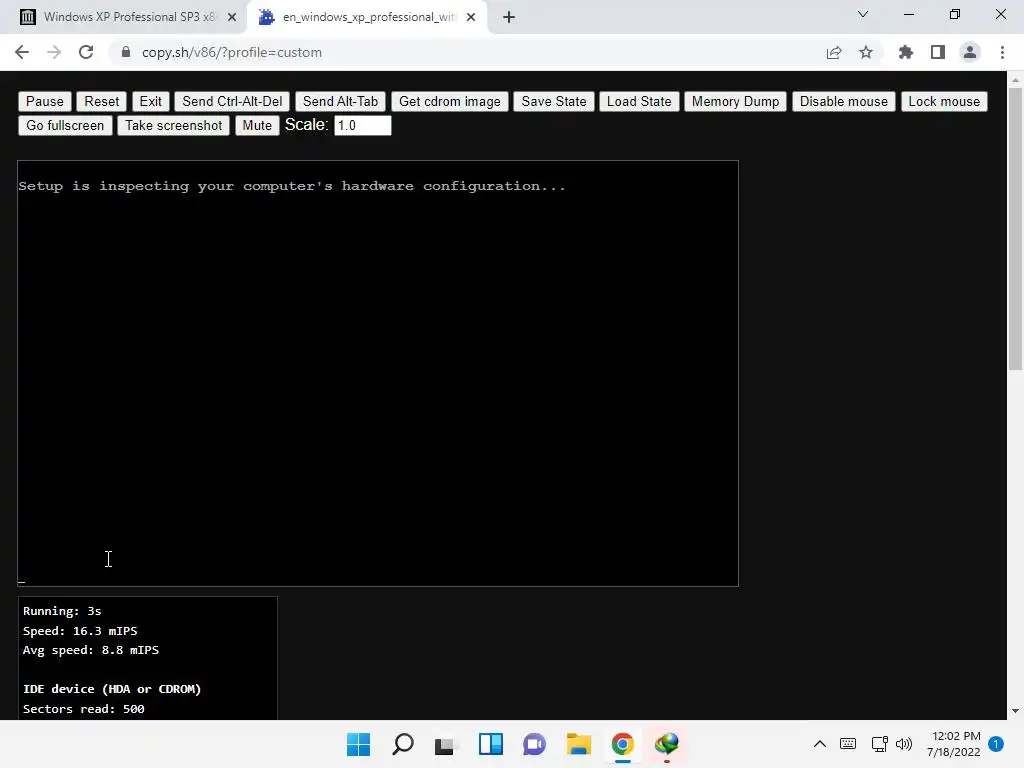1024x768 pixels.
Task: Click the Exit button
Action: (151, 101)
